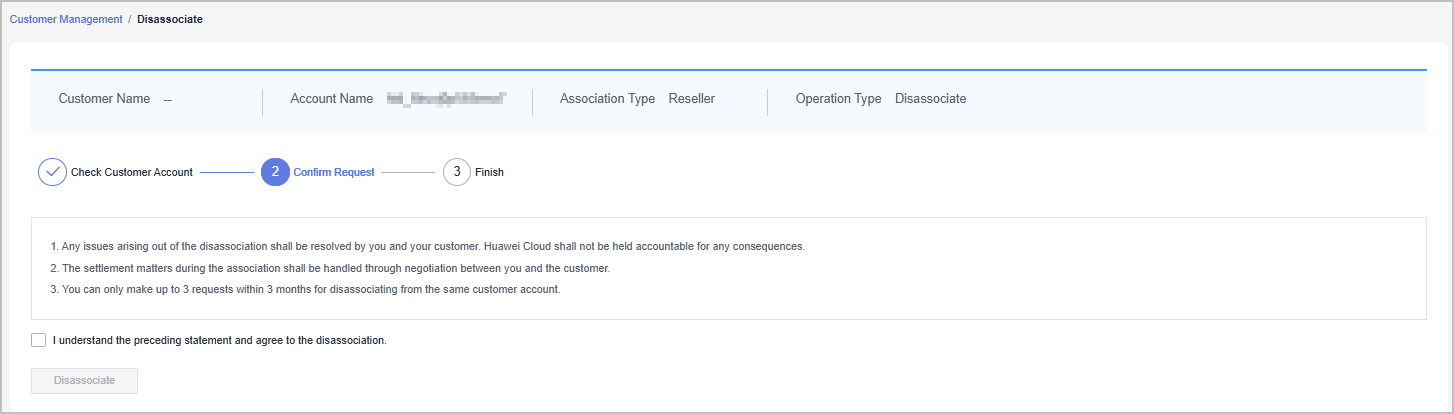Click the Reseller association type value
Screen dimensions: 1454x414
coord(692,99)
